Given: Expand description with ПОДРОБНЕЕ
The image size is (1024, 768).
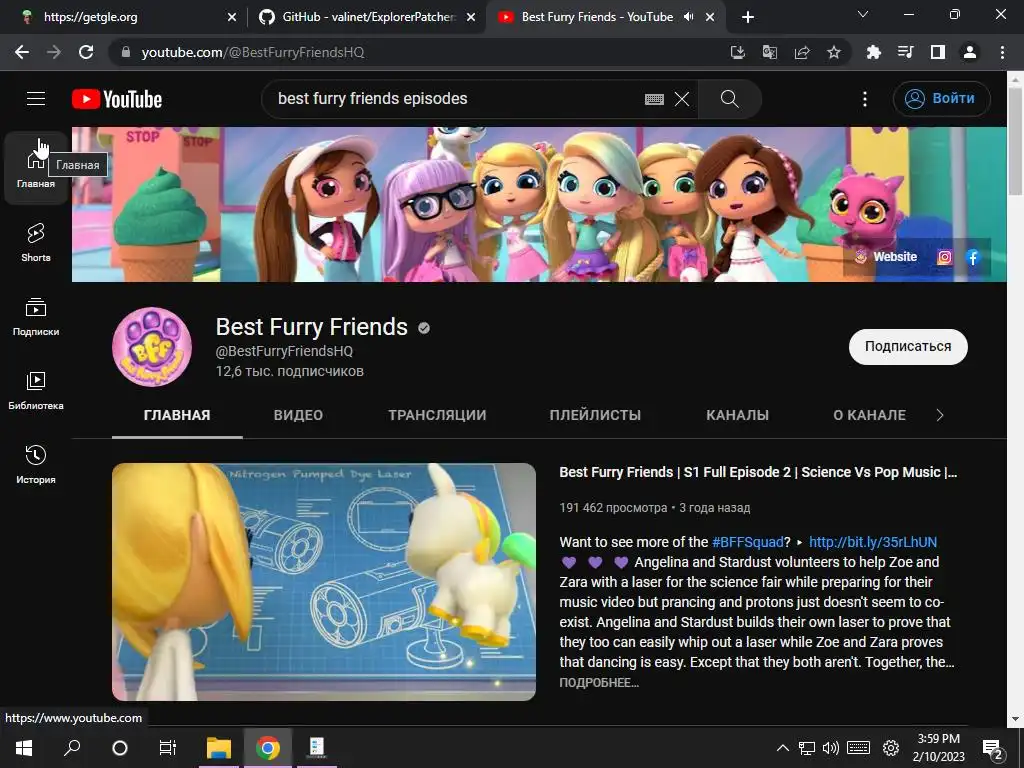Looking at the screenshot, I should 599,682.
